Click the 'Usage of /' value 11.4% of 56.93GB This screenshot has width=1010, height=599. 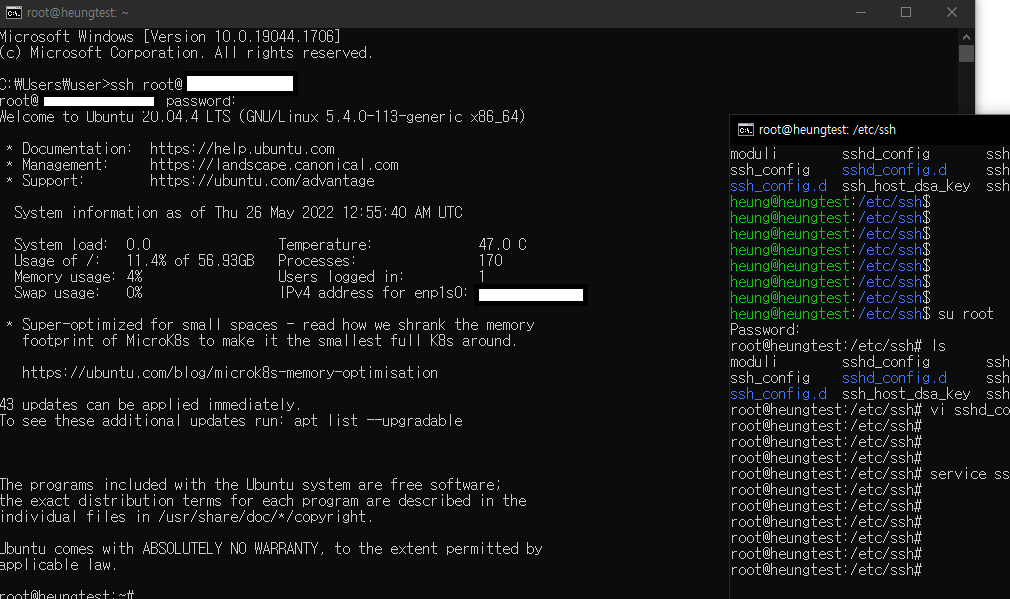(191, 261)
